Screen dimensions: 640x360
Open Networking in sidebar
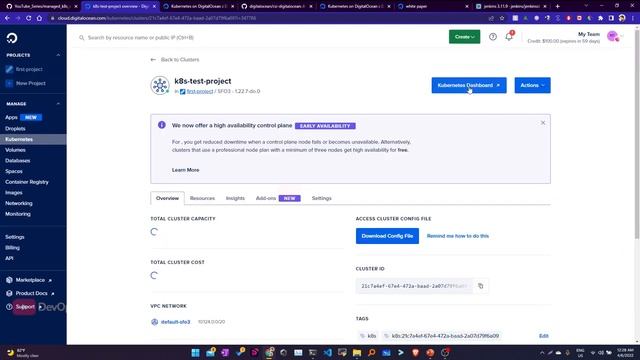19,203
